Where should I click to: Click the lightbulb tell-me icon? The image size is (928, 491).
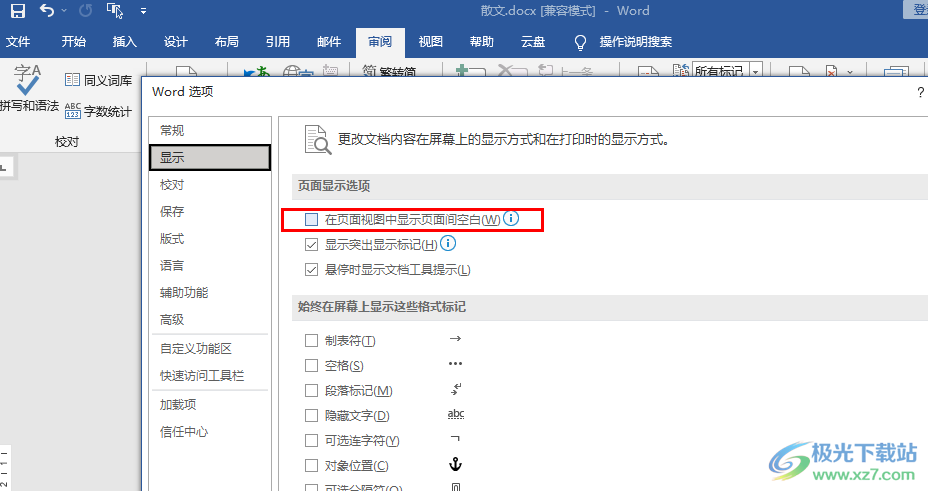(x=581, y=42)
